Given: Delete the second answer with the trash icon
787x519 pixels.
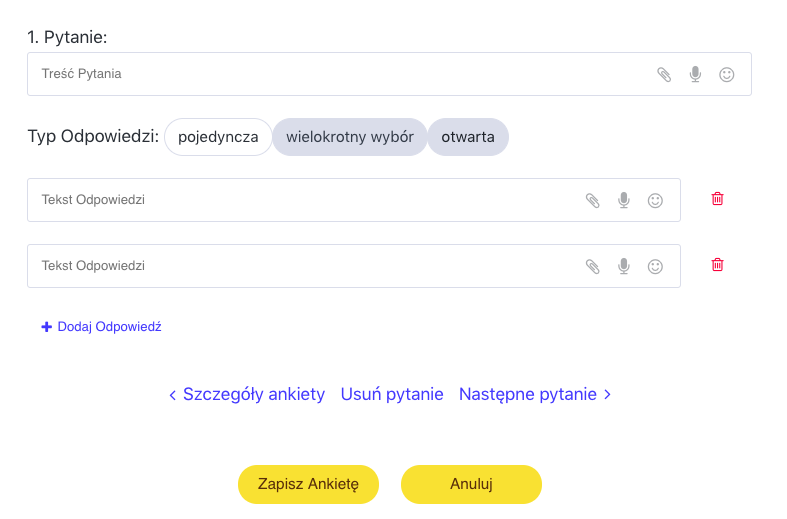Looking at the screenshot, I should coord(717,265).
